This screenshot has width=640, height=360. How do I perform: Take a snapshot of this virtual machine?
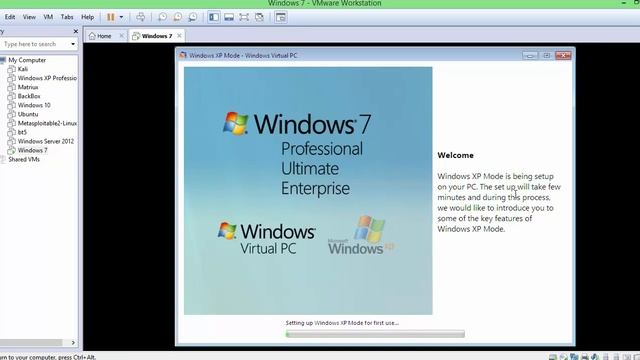click(x=162, y=17)
